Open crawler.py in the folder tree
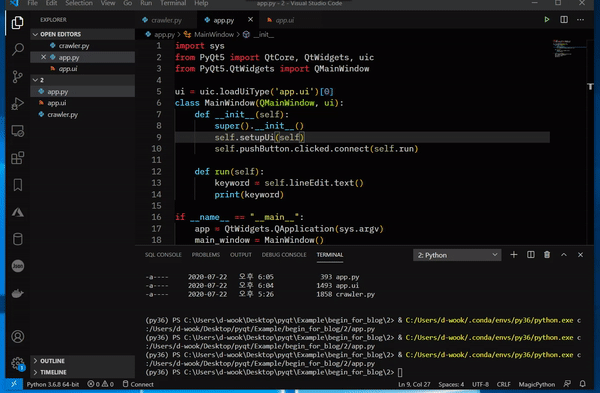Screen dimensions: 600x393 pos(83,114)
